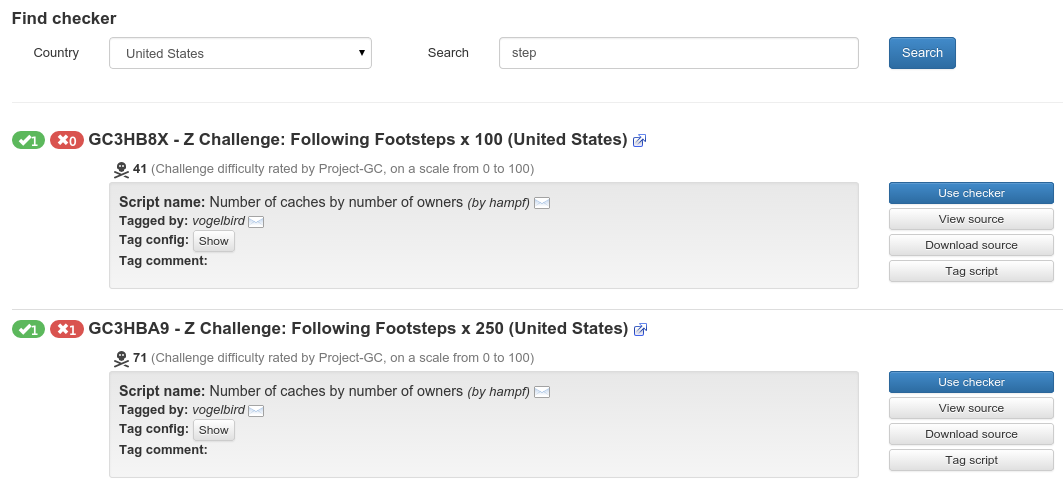Click green checkmark badge for GC3HBA9
This screenshot has height=485, width=1063.
click(x=28, y=329)
